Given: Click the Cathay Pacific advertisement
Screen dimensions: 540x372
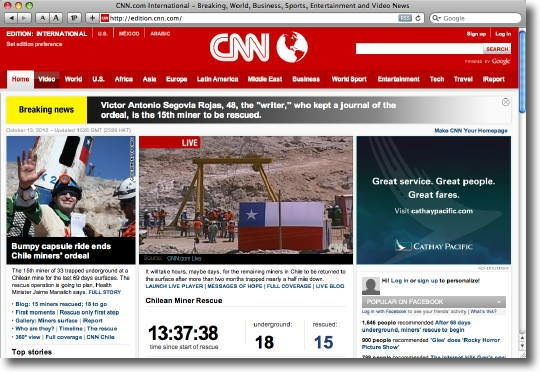Looking at the screenshot, I should [x=434, y=200].
